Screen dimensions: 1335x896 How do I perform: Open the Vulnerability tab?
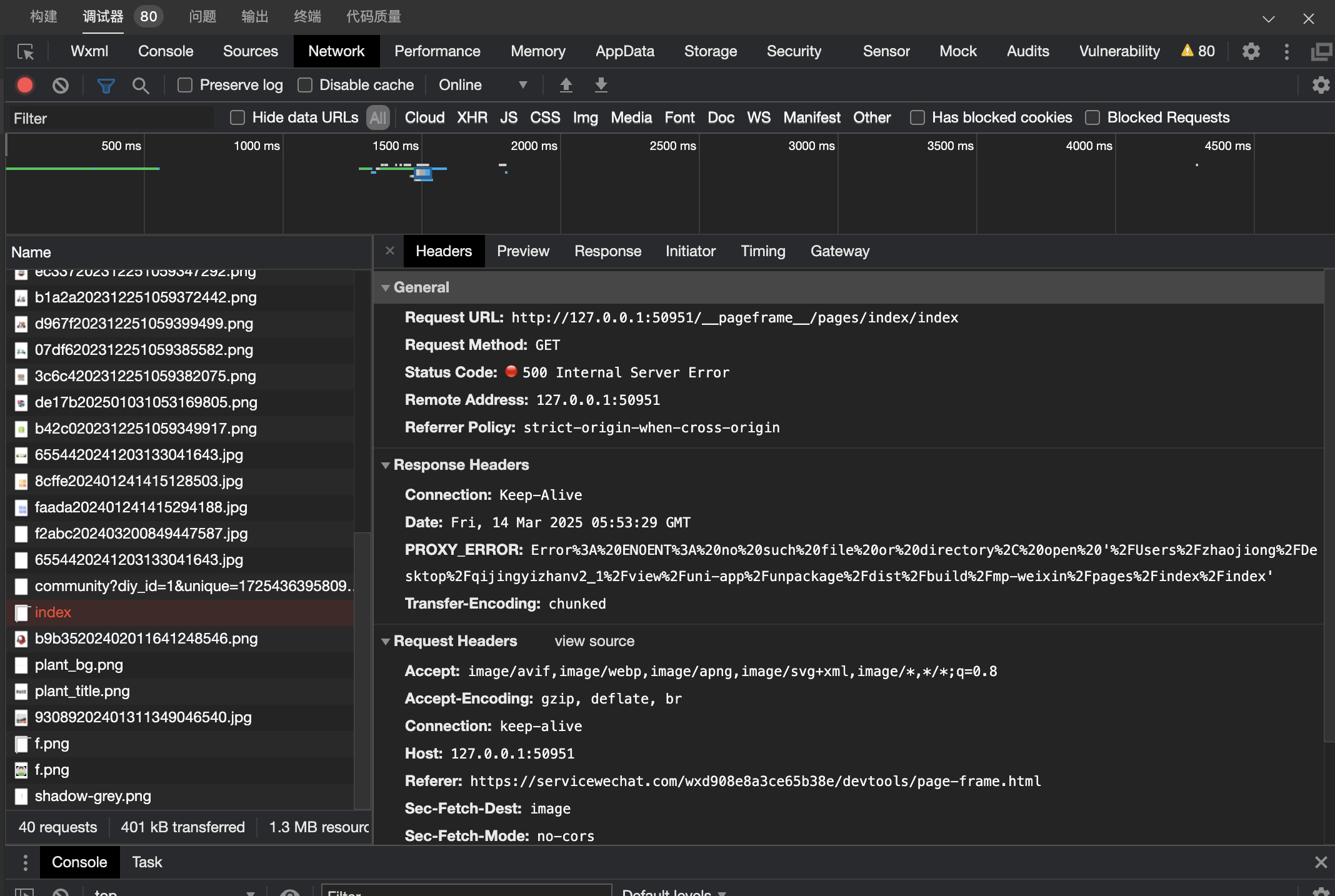coord(1119,51)
